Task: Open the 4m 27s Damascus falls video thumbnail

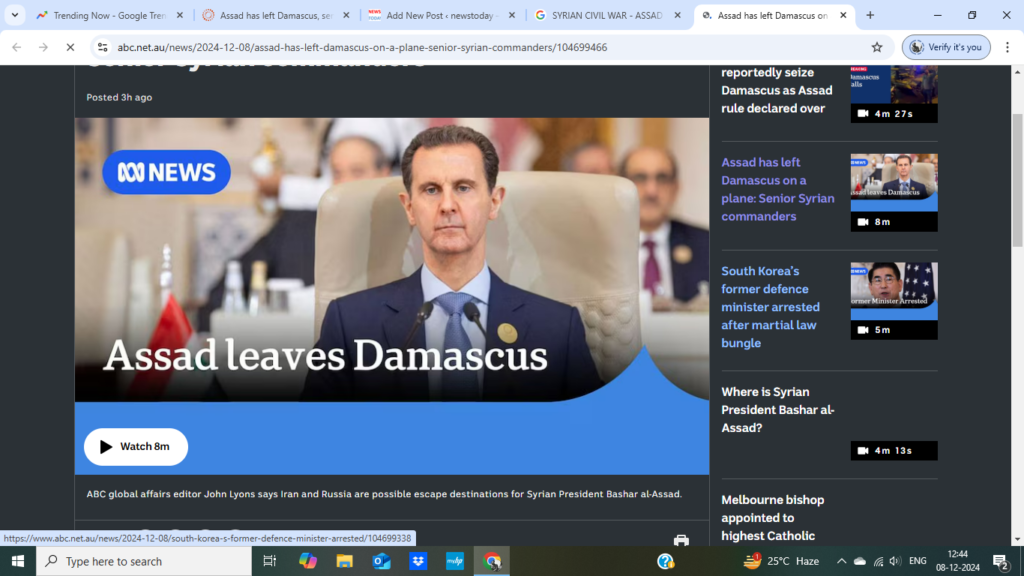Action: tap(894, 93)
